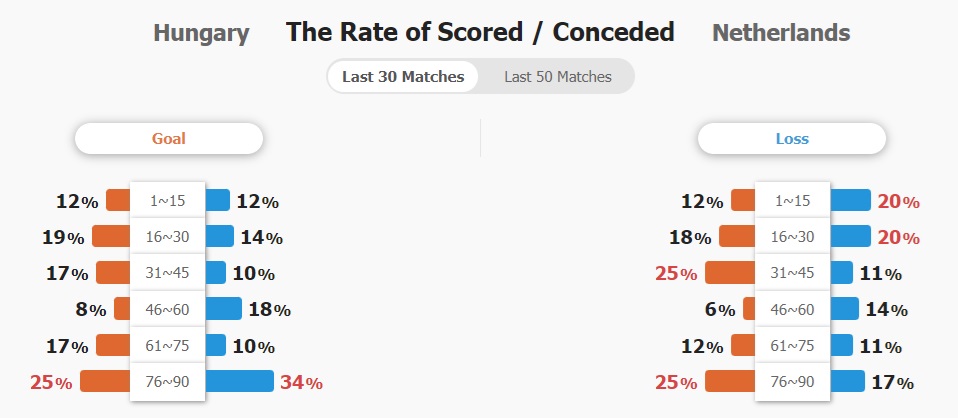Select the 46~60 interval in Goal chart

tap(168, 309)
